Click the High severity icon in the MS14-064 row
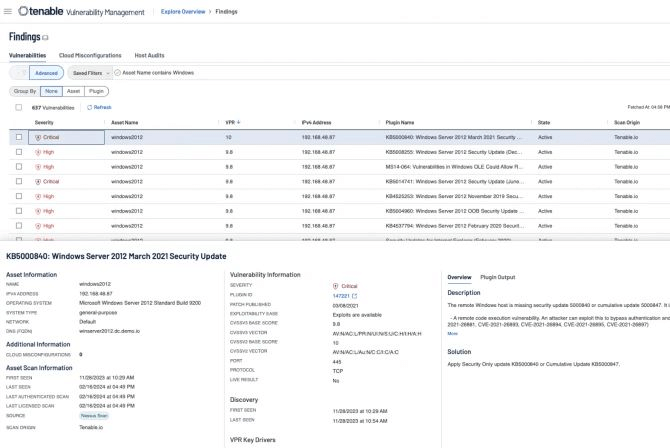670x448 pixels. 38,167
